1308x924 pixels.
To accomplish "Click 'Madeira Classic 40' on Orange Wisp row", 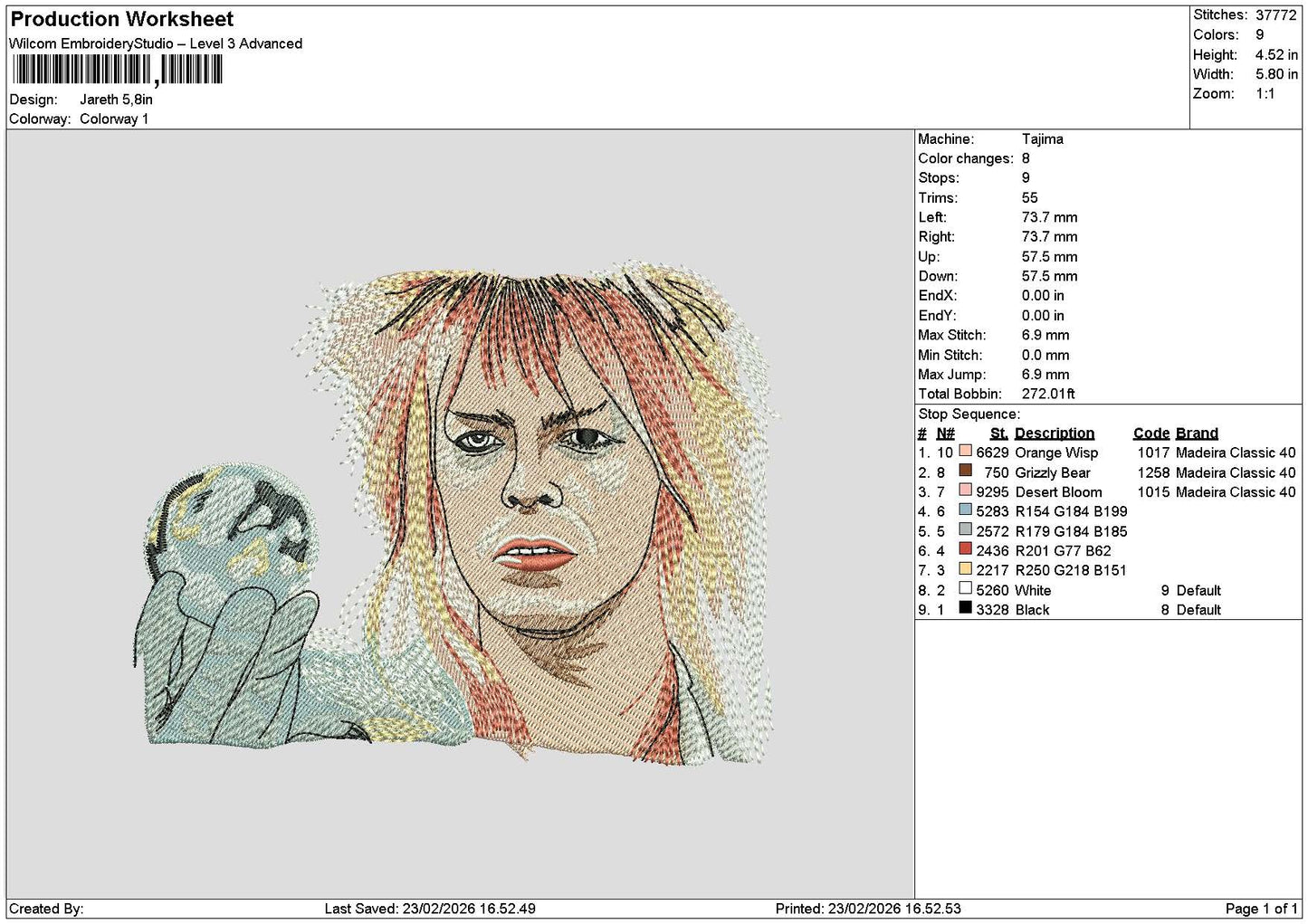I will click(x=1236, y=452).
